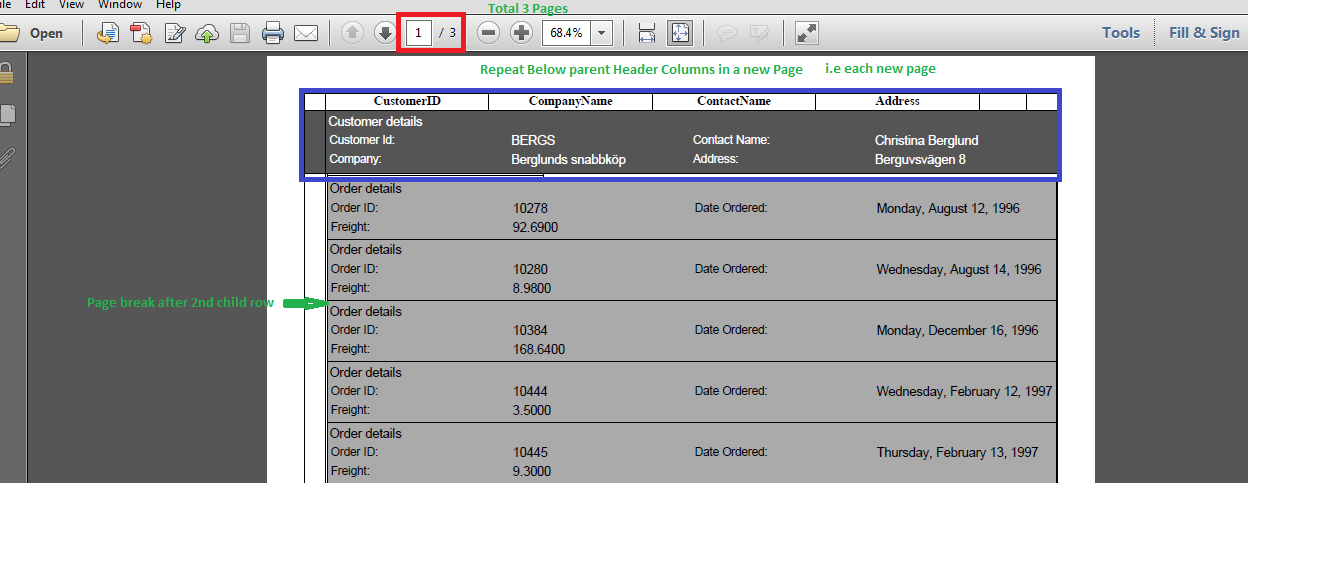Click date 'Monday, August 12, 1996'
This screenshot has height=565, width=1340.
point(948,209)
